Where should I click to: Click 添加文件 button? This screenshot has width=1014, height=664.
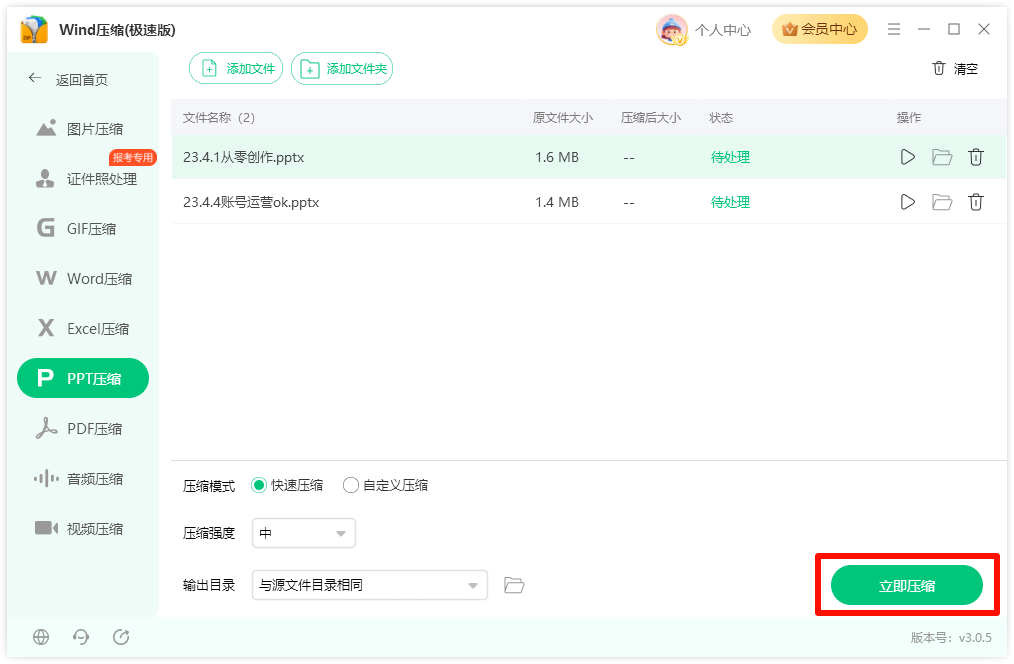click(x=236, y=69)
